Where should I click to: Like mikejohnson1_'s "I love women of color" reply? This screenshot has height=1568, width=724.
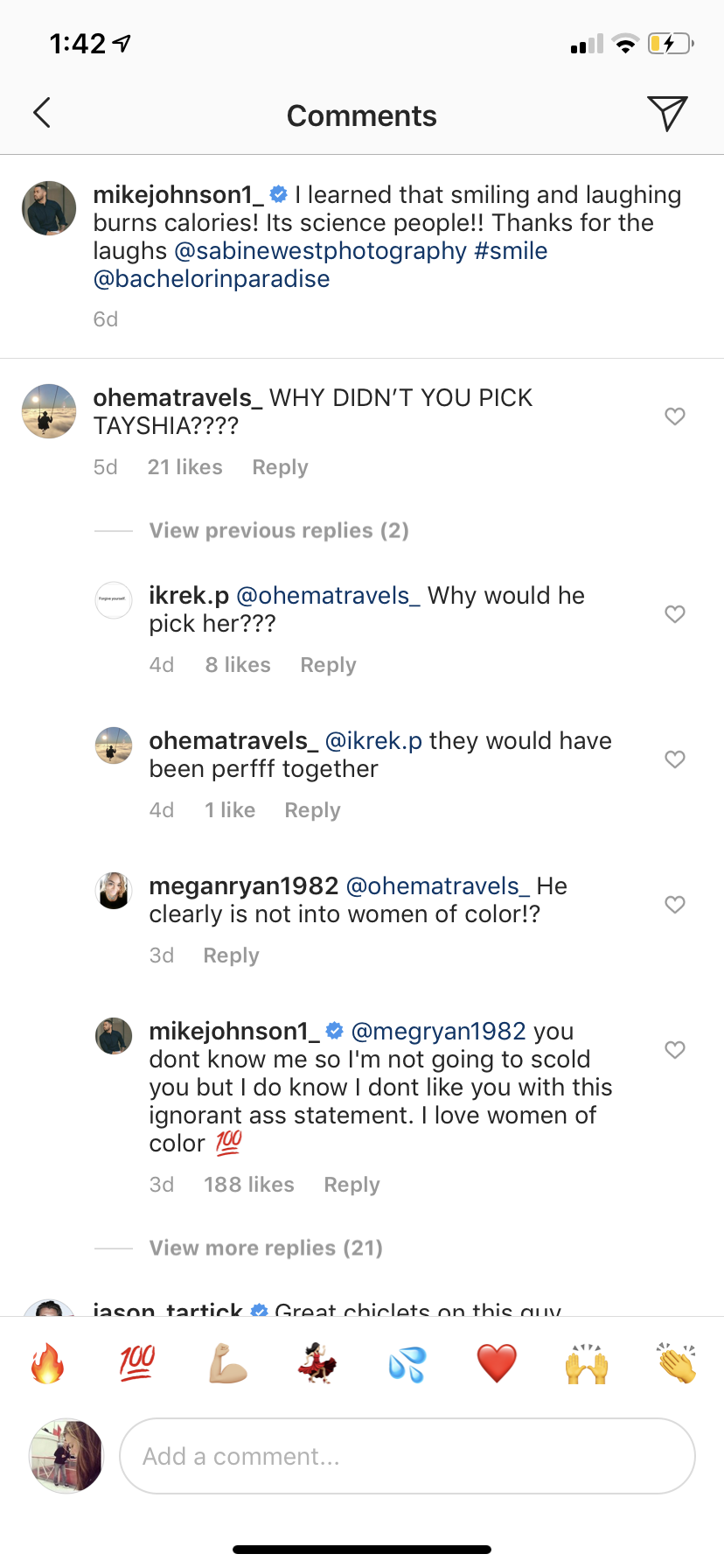point(675,1050)
